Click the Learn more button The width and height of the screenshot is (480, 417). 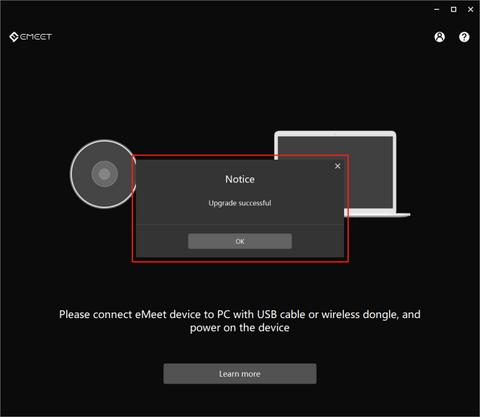(x=240, y=374)
